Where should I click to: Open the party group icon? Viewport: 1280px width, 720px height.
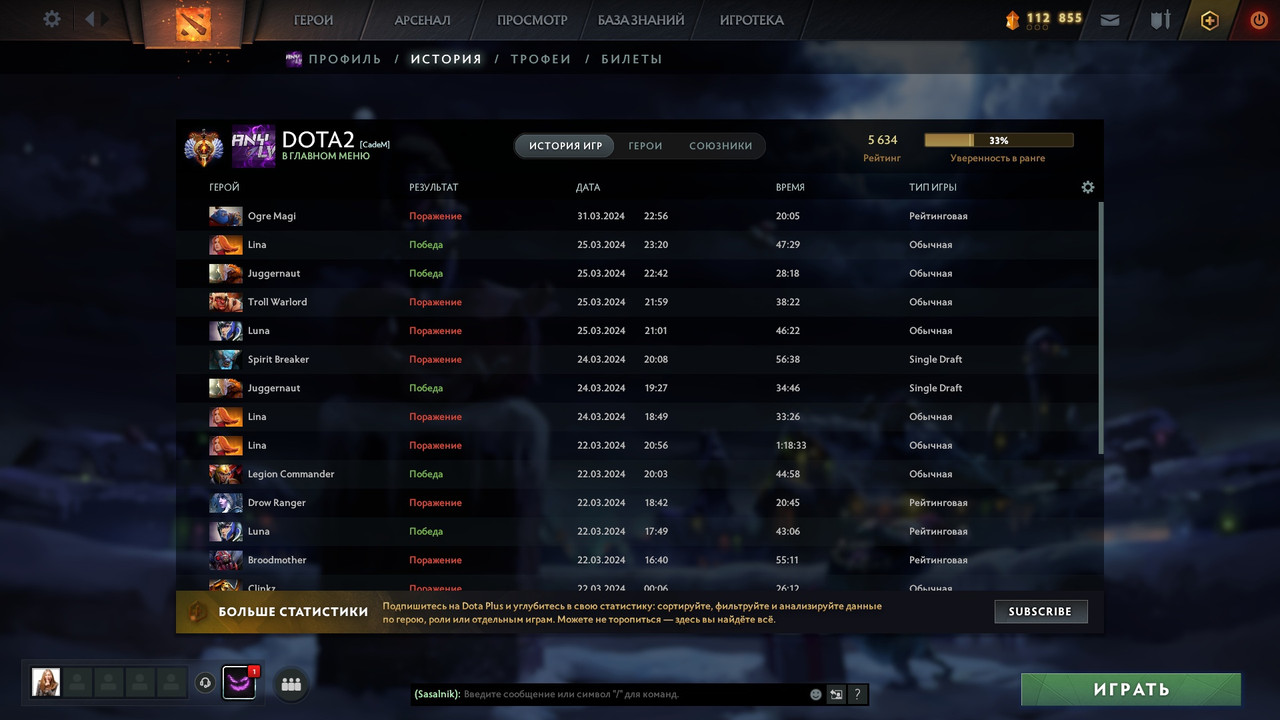(x=291, y=684)
